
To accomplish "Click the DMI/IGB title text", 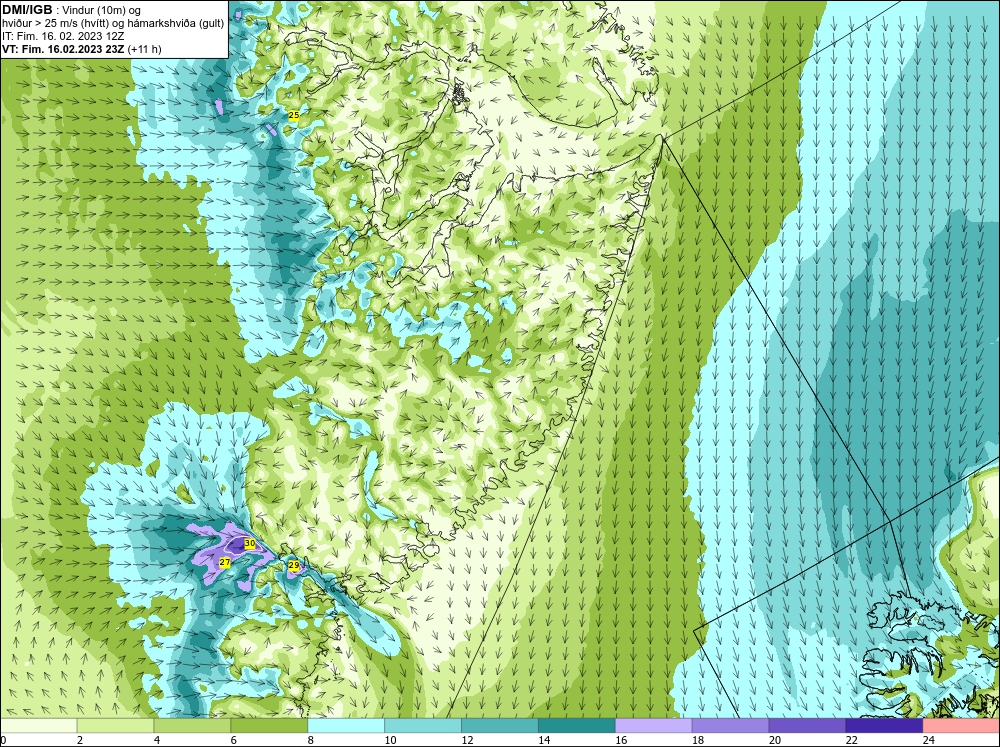I will click(x=27, y=10).
